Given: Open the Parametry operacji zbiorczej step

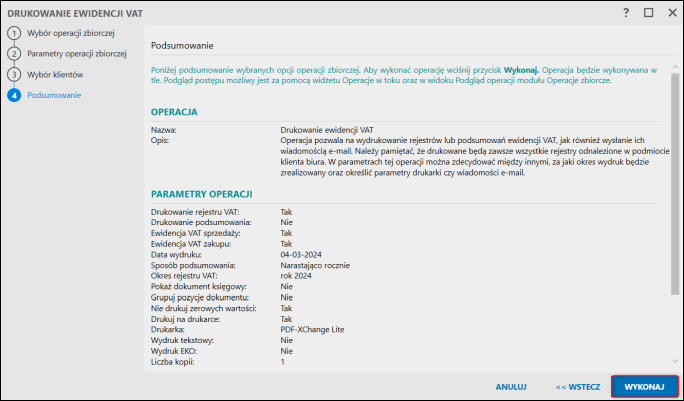Looking at the screenshot, I should click(x=77, y=53).
